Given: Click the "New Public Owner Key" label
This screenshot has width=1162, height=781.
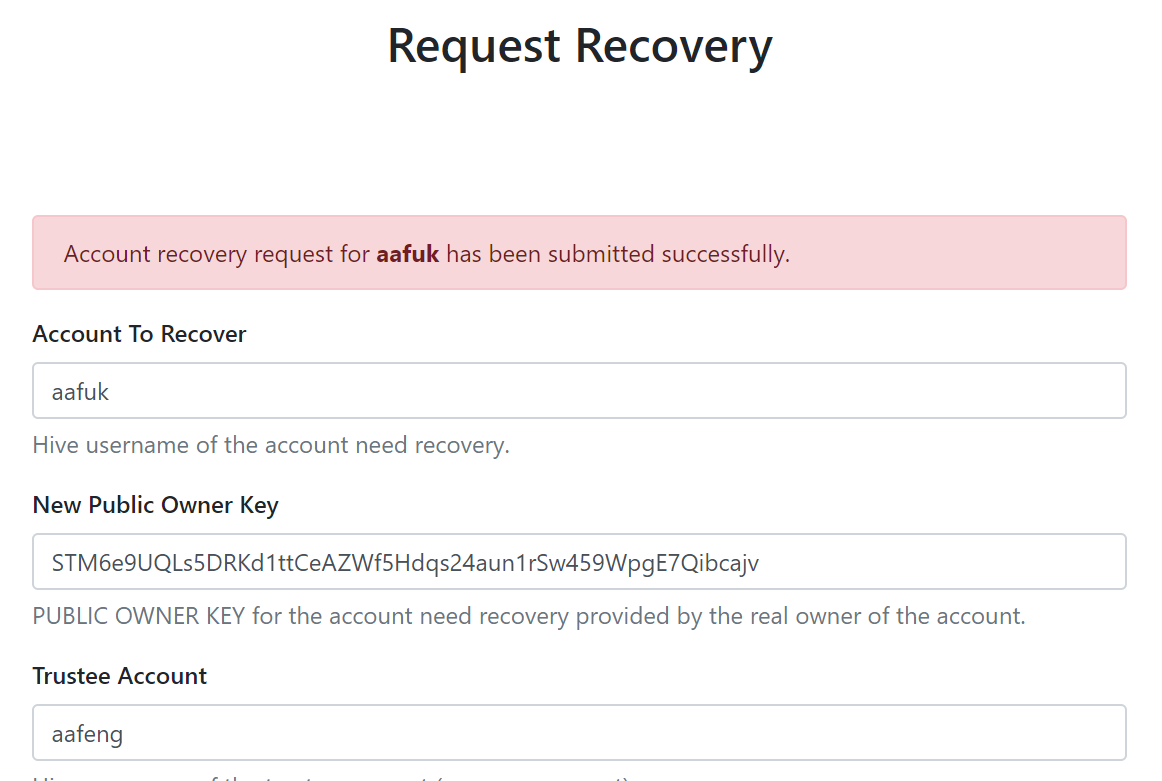Looking at the screenshot, I should click(156, 505).
